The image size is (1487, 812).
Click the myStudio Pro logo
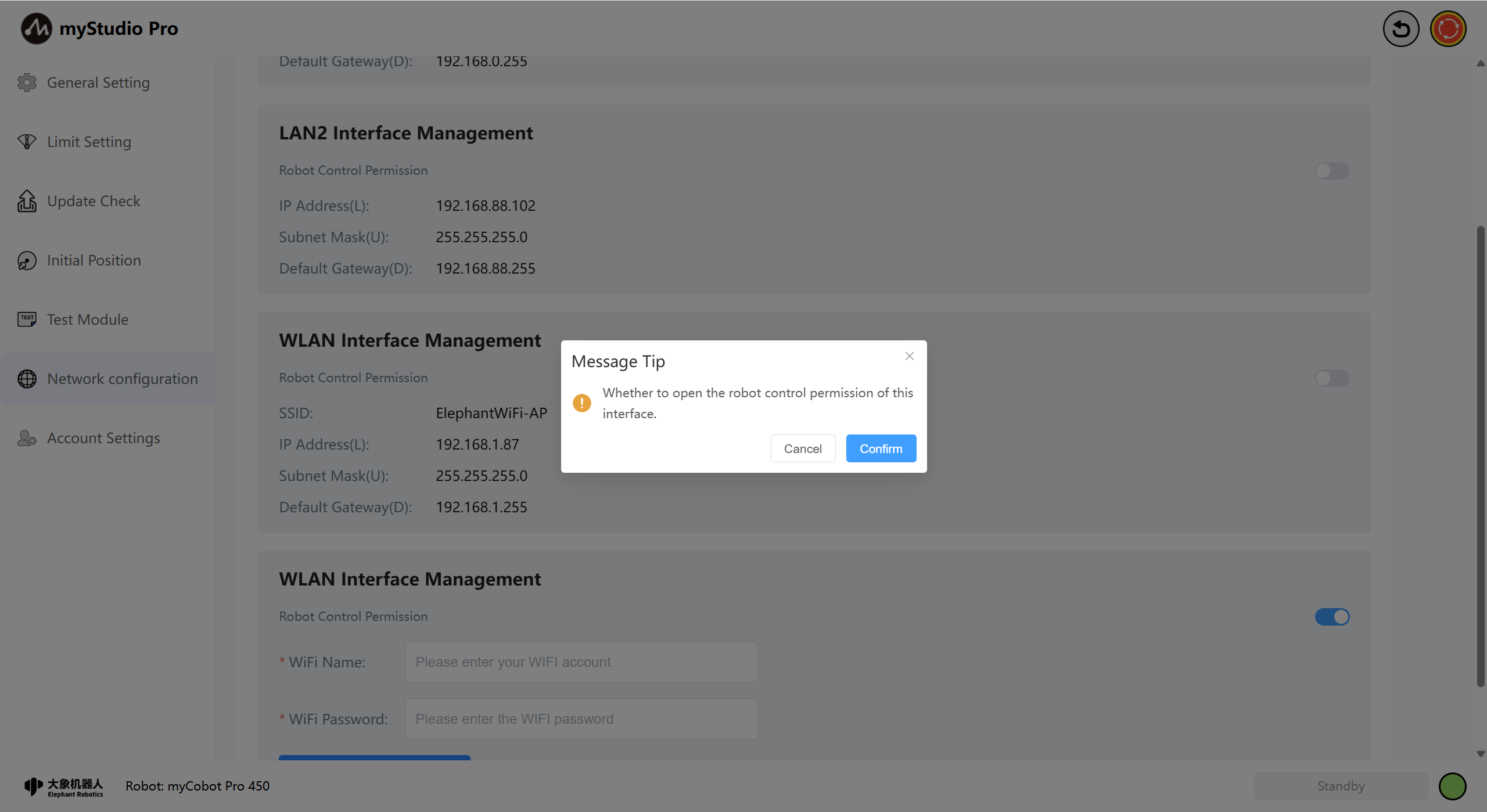click(x=36, y=28)
